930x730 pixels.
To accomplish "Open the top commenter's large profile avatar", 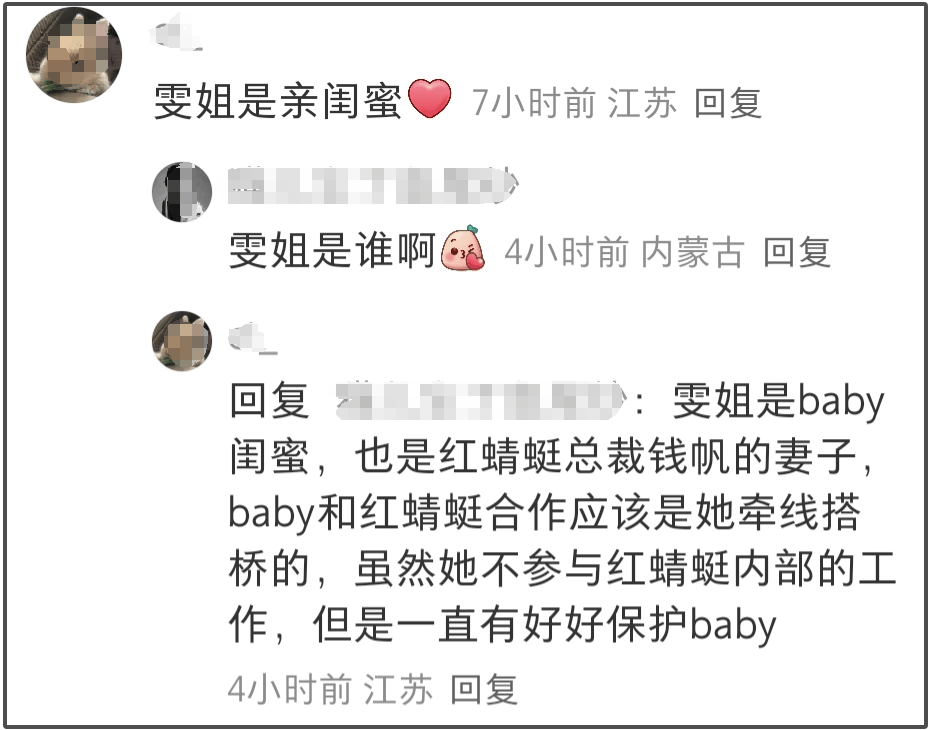I will click(74, 55).
